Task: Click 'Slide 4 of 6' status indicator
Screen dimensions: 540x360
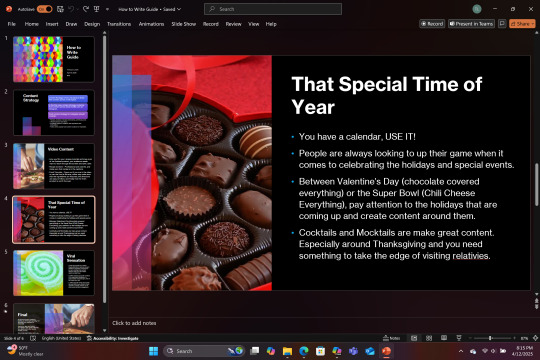Action: [14, 338]
